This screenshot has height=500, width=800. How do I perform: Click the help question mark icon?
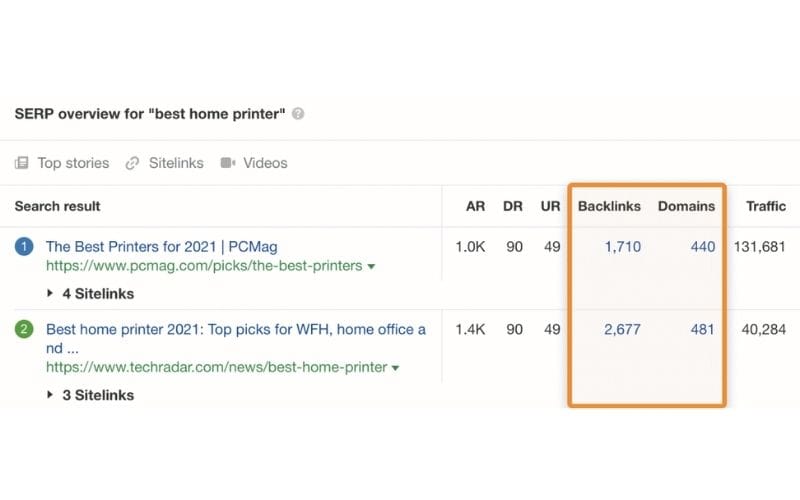pos(298,114)
